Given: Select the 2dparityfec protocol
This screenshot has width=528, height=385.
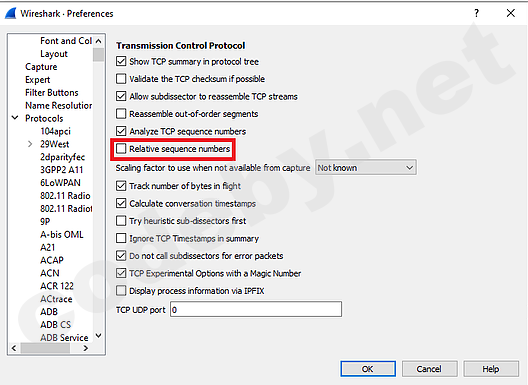Looking at the screenshot, I should click(62, 157).
